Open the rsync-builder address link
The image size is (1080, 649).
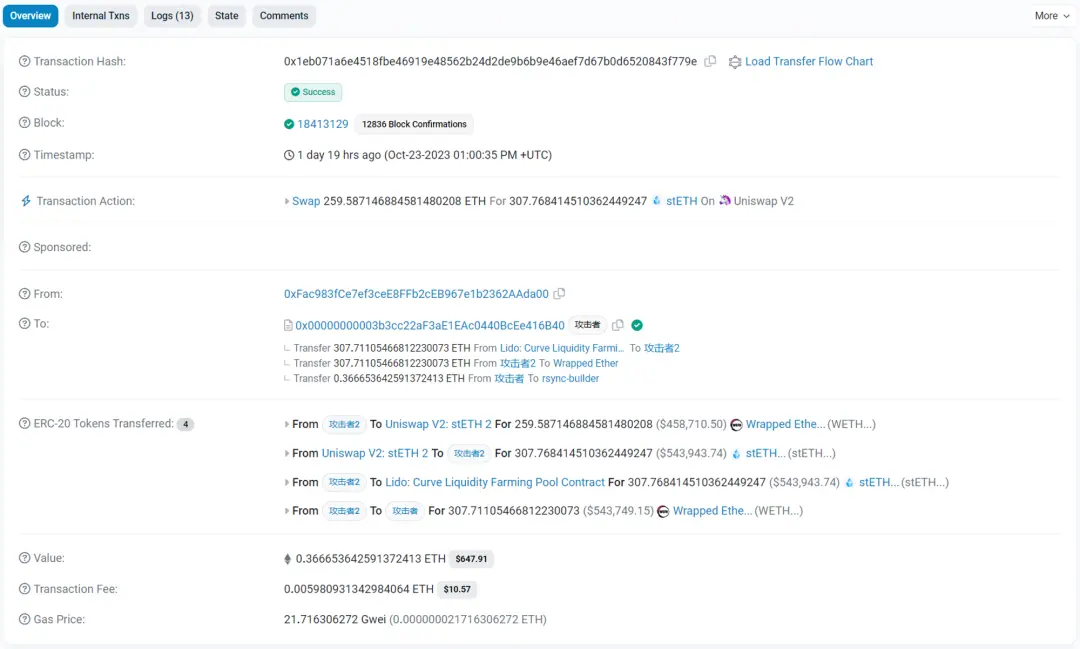click(570, 378)
